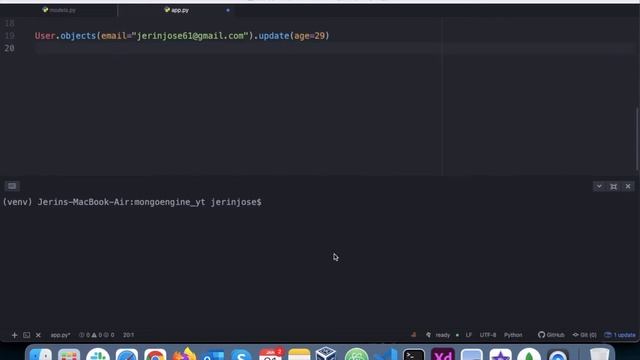Click the editor vertical scrollbar
The width and height of the screenshot is (640, 360).
coord(637,139)
